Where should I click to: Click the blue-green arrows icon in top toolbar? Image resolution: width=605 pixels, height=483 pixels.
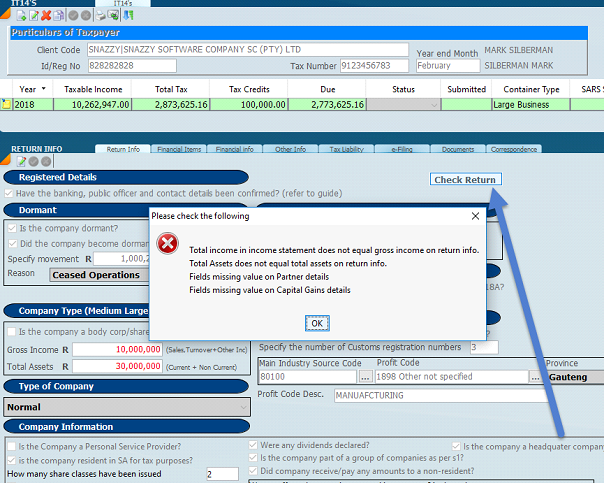pyautogui.click(x=129, y=16)
